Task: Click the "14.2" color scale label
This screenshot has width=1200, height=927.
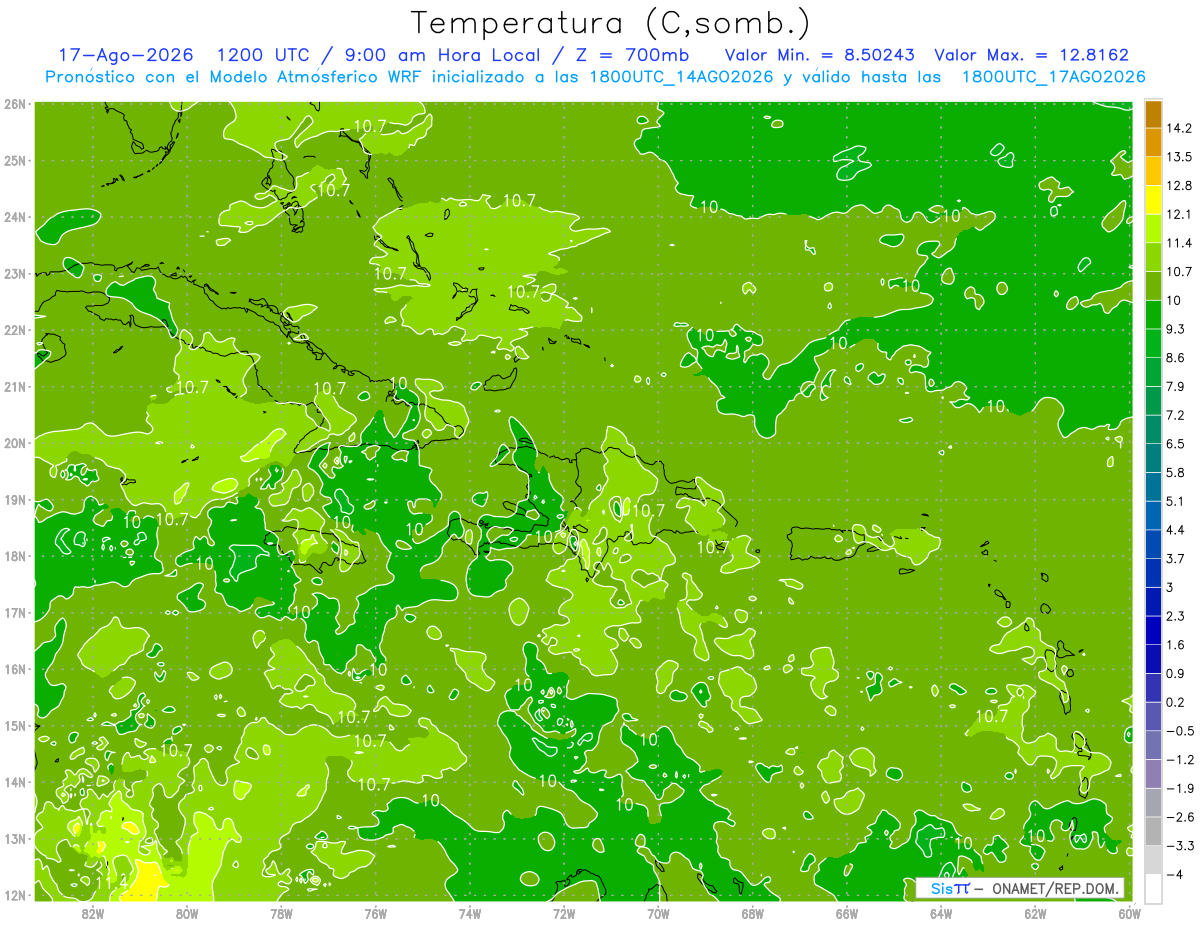Action: (x=1179, y=128)
